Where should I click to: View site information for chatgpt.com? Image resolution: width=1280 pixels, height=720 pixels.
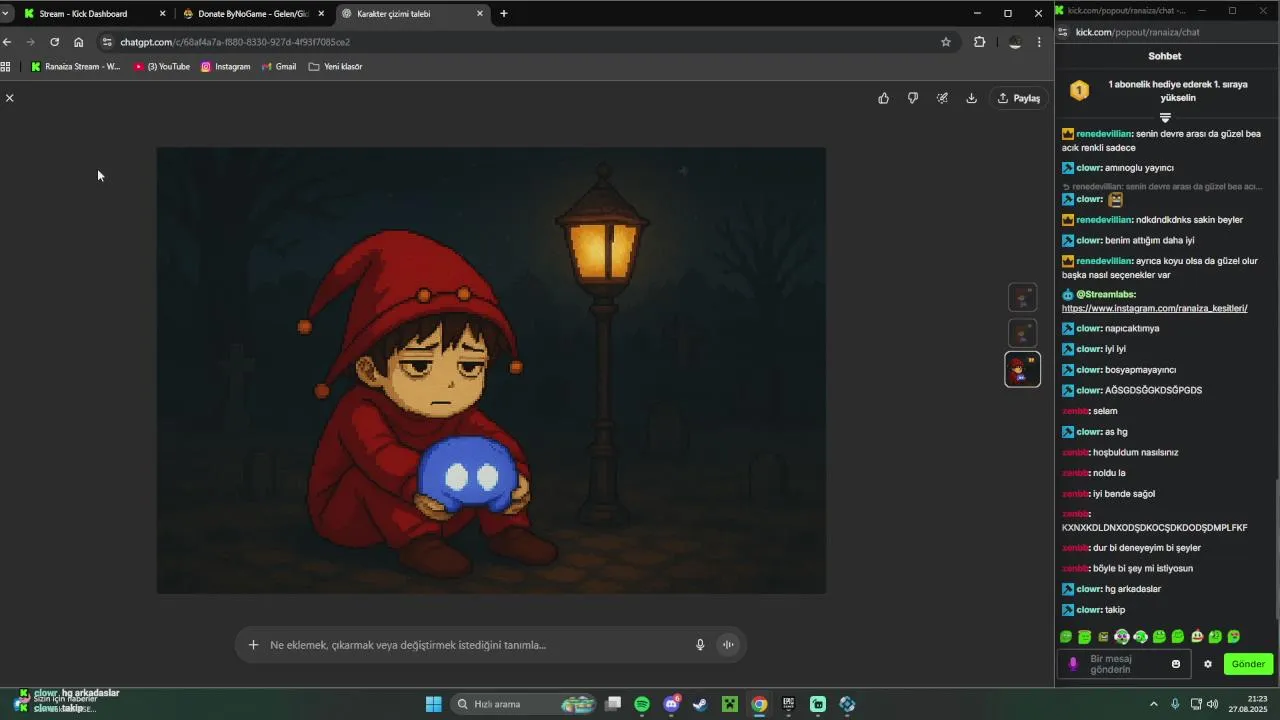[107, 42]
